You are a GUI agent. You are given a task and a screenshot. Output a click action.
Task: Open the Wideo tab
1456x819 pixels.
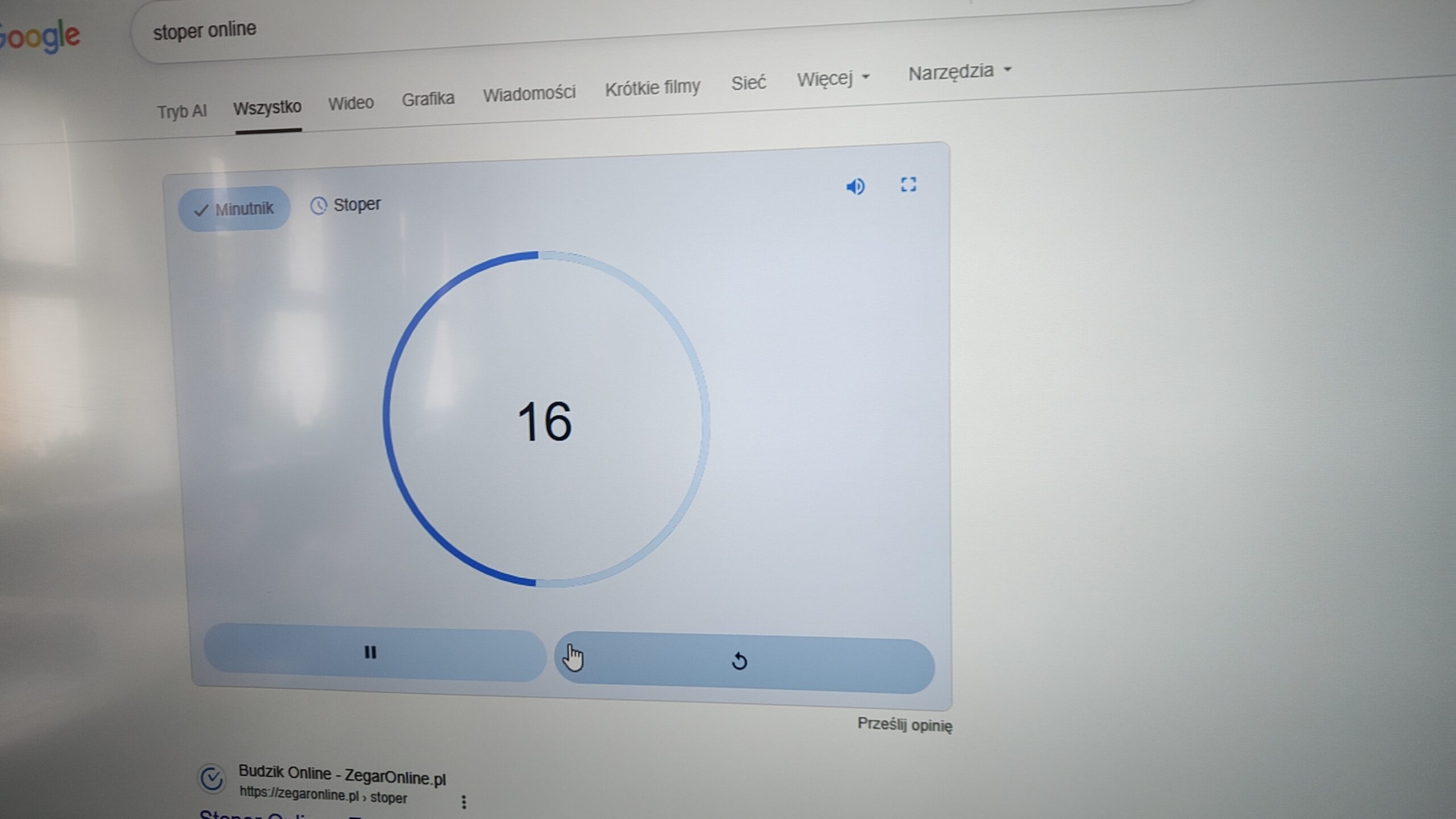[x=350, y=103]
